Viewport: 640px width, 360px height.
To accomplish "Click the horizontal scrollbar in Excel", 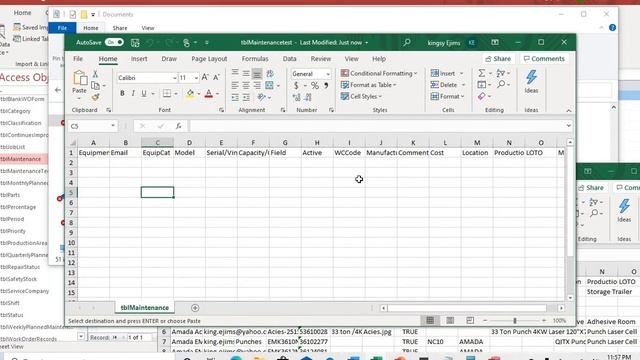I will [467, 308].
